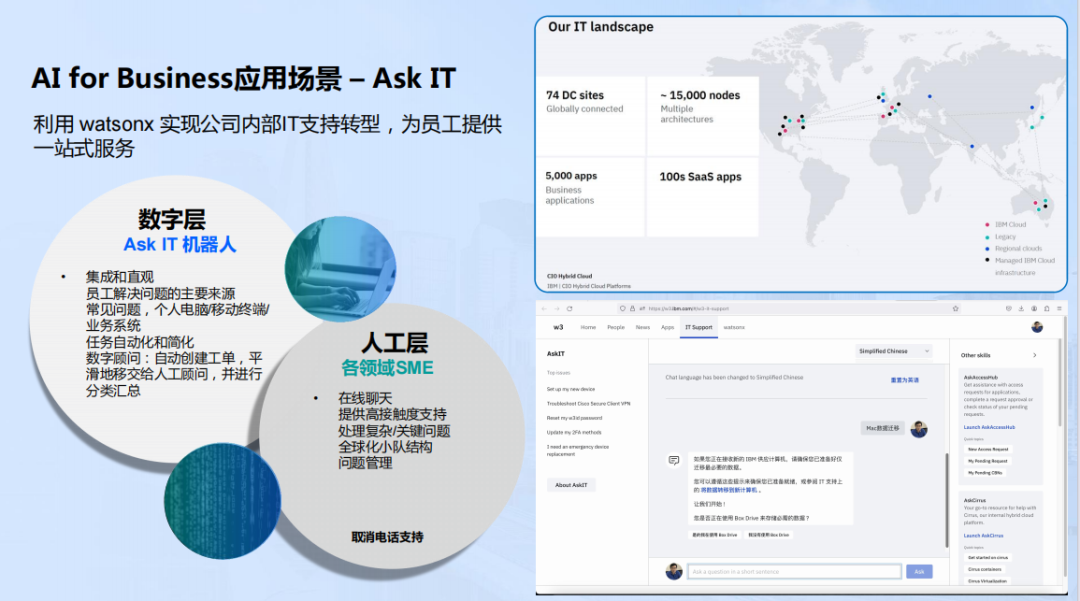Click the extensions icon in the browser toolbar
This screenshot has height=601, width=1080.
click(x=1047, y=308)
